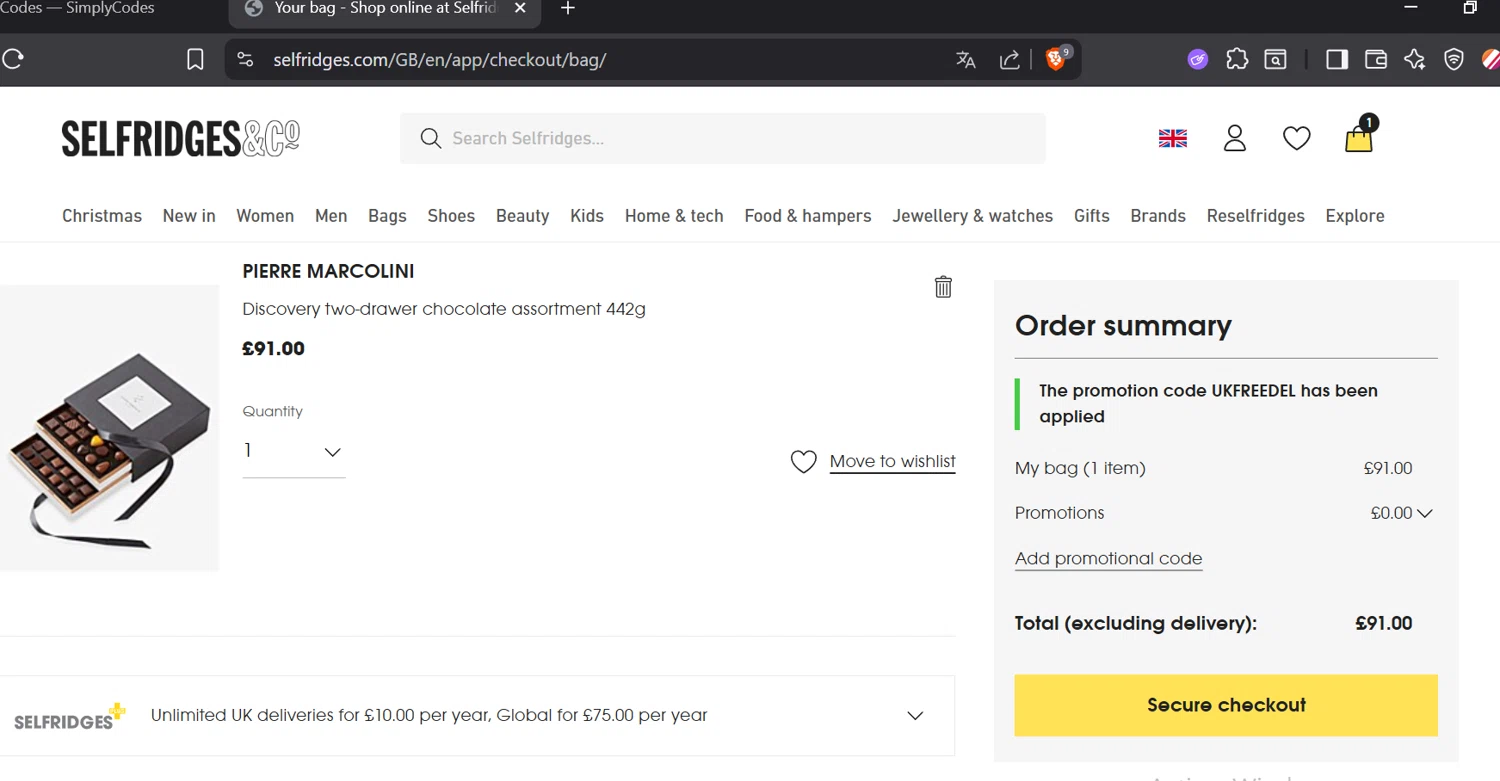The width and height of the screenshot is (1500, 781).
Task: Open a new browser tab
Action: point(568,9)
